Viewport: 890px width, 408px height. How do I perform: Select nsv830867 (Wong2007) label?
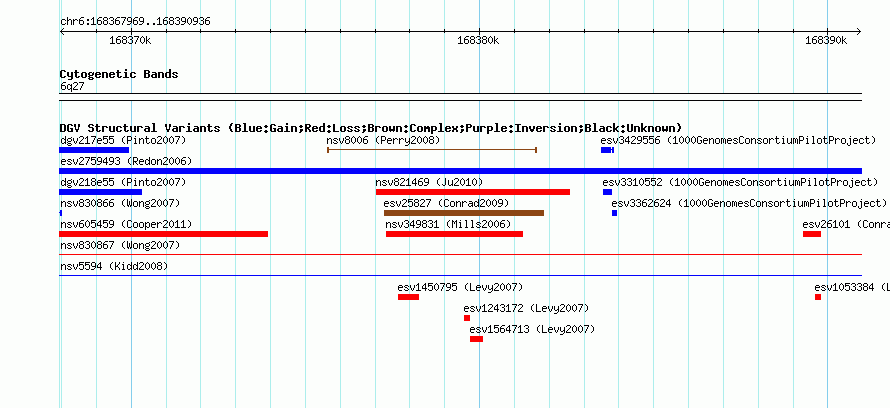point(120,245)
